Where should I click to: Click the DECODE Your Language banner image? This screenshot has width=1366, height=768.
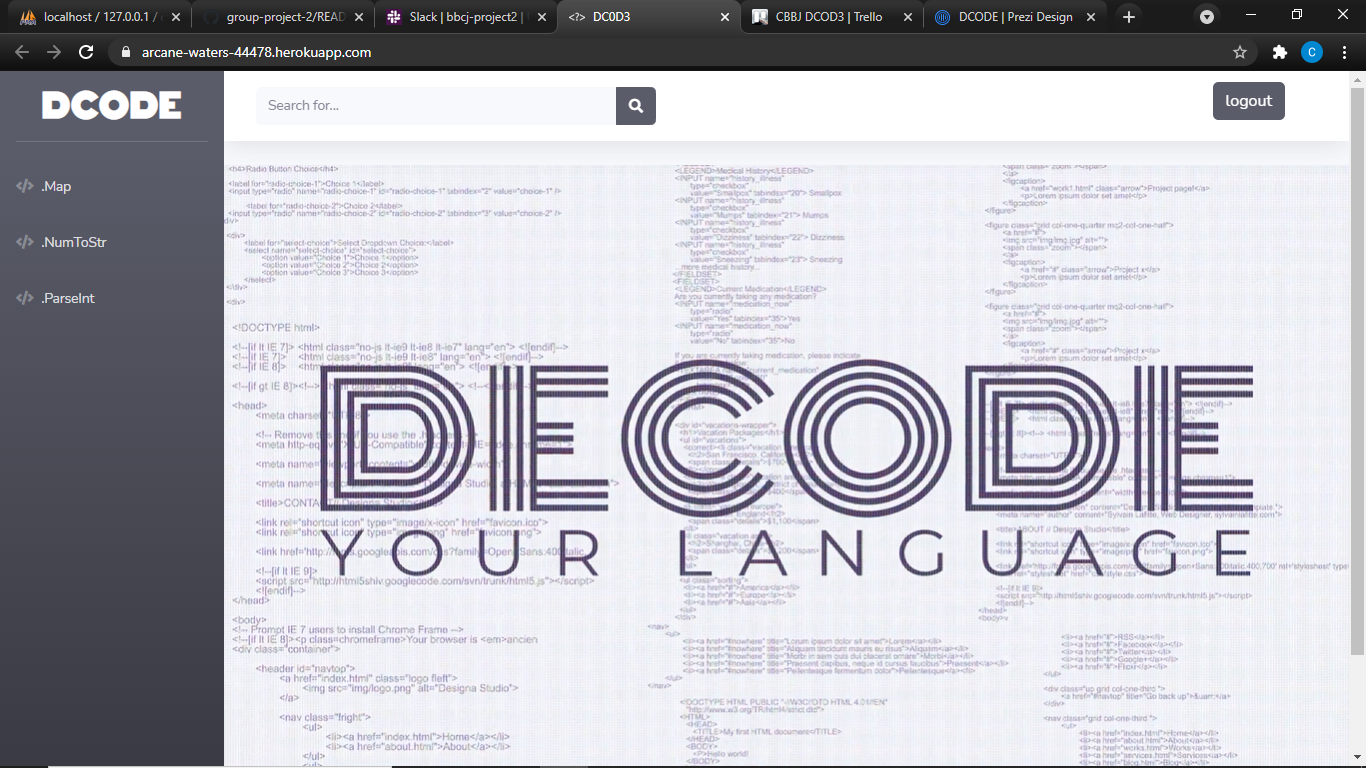(787, 467)
